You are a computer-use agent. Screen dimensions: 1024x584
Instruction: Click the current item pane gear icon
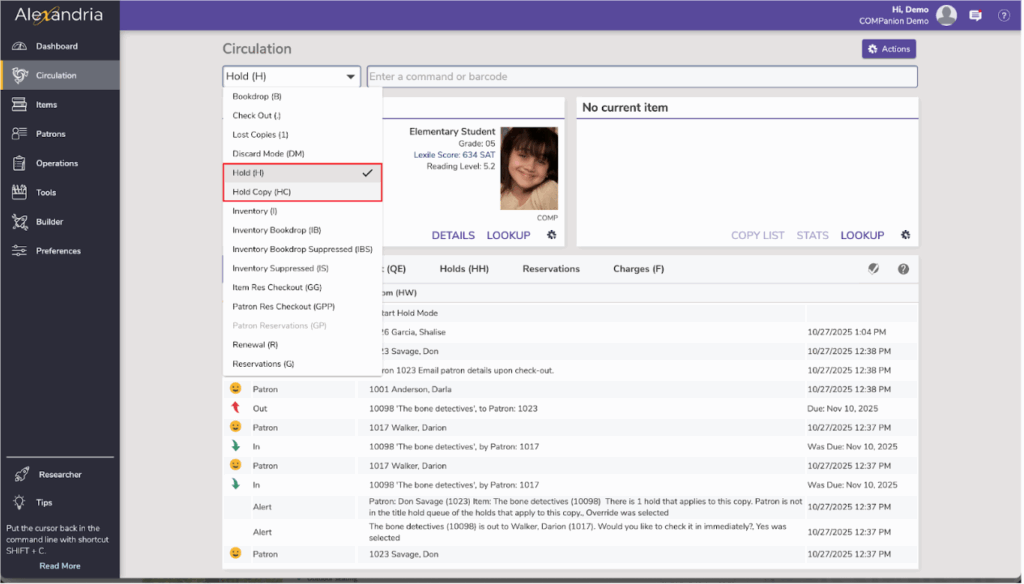(x=905, y=235)
